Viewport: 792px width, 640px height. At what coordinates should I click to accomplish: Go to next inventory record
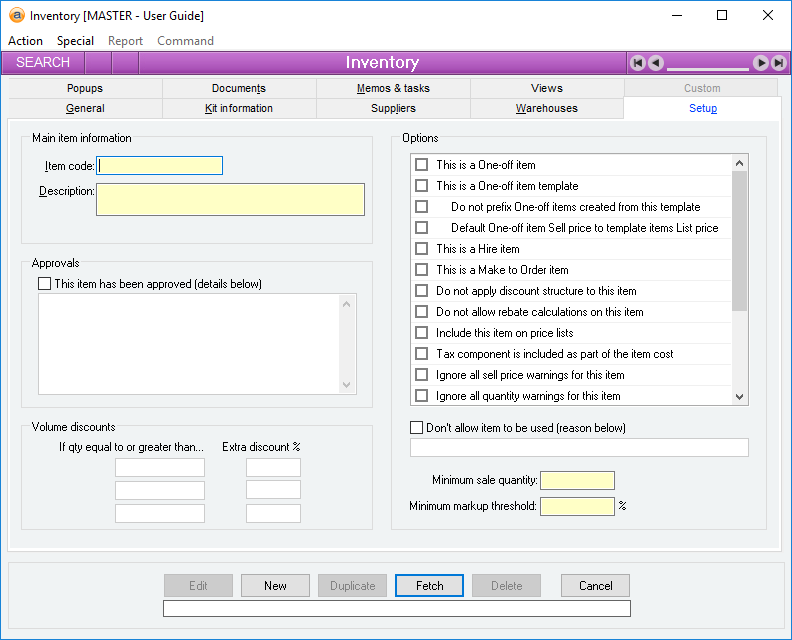(761, 63)
